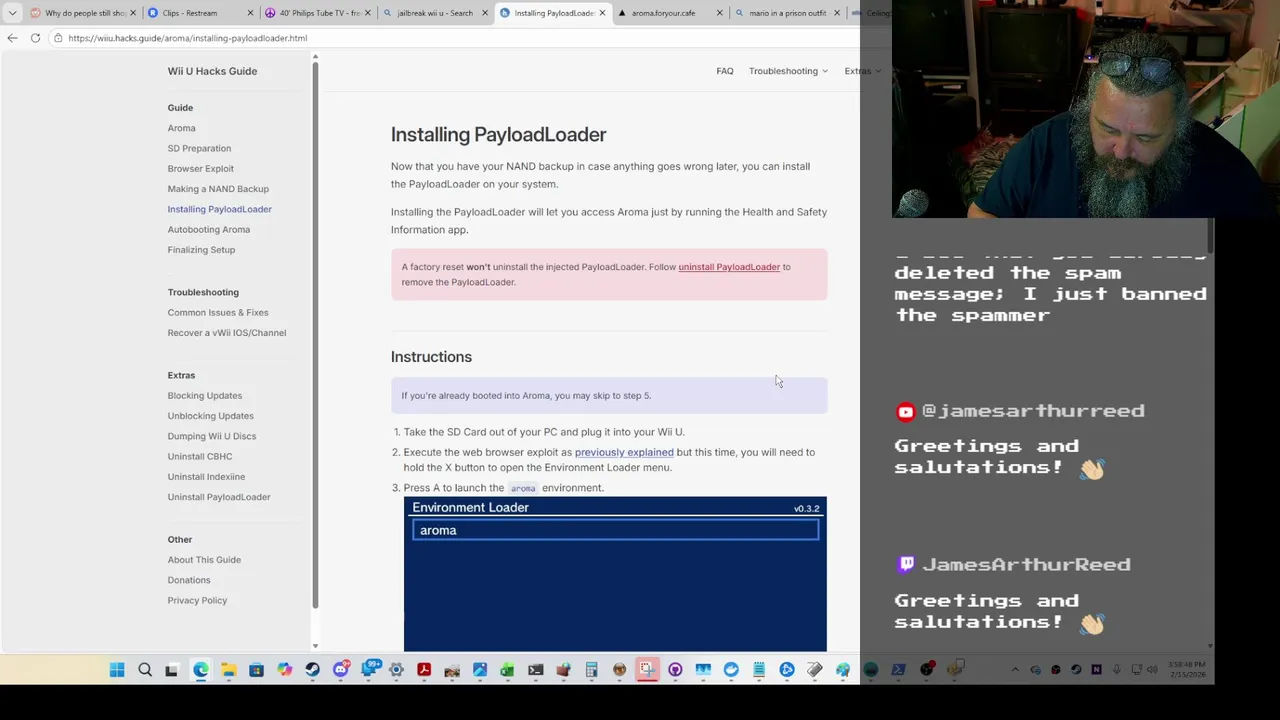The height and width of the screenshot is (720, 1280).
Task: Show hidden system tray icons chevron
Action: (1015, 670)
